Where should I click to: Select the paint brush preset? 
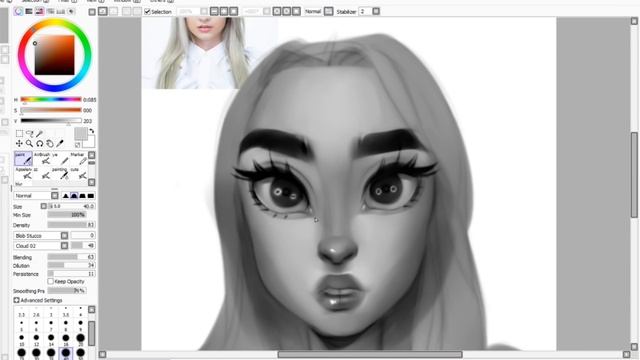pyautogui.click(x=23, y=158)
